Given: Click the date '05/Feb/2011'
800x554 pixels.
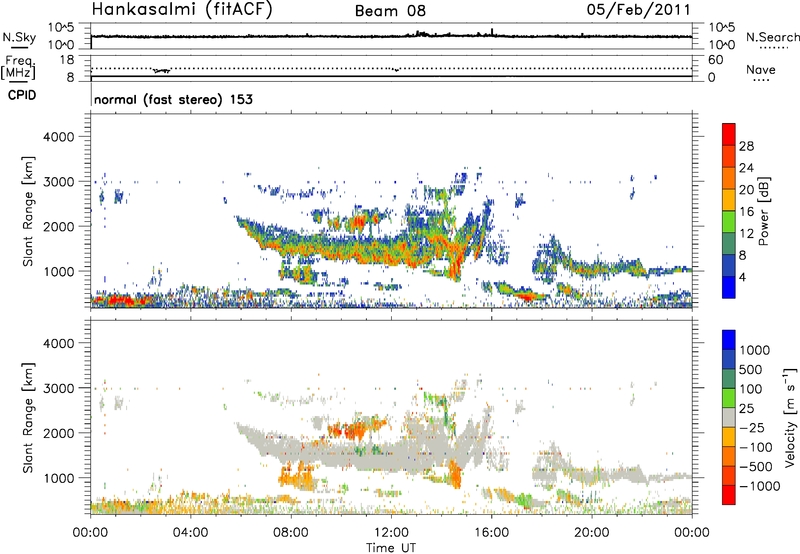Looking at the screenshot, I should (x=638, y=9).
